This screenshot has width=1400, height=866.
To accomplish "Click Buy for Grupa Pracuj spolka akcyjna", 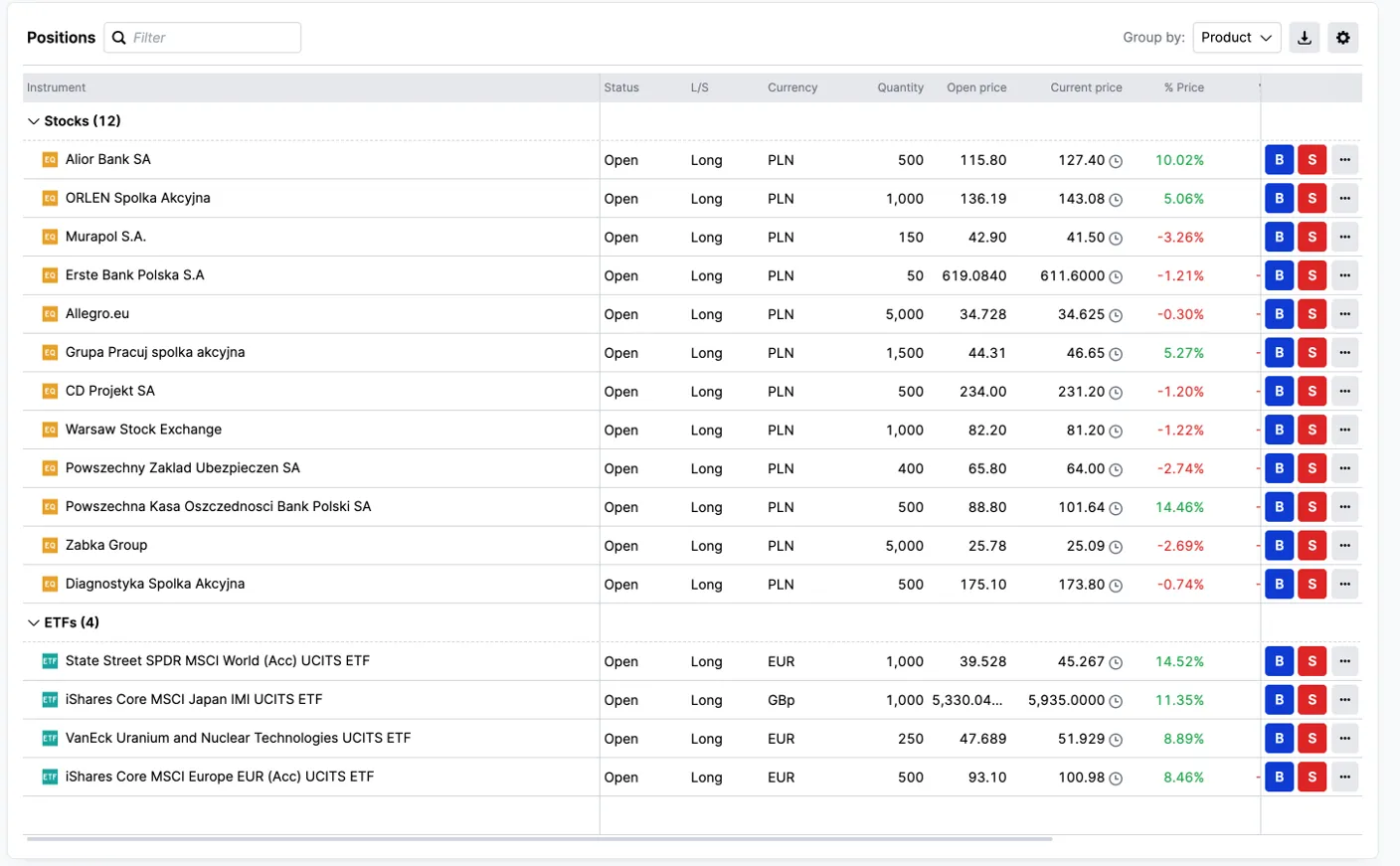I will coord(1279,352).
